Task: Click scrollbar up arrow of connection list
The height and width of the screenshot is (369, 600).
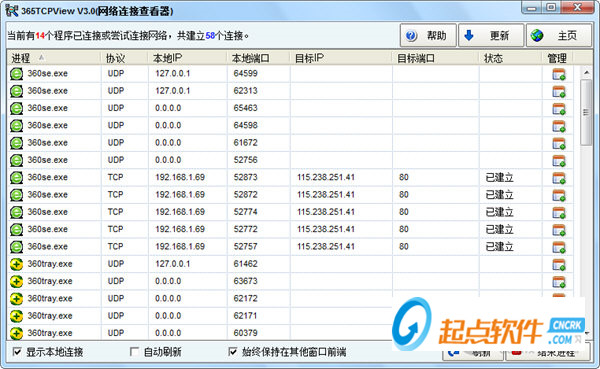Action: tap(586, 72)
